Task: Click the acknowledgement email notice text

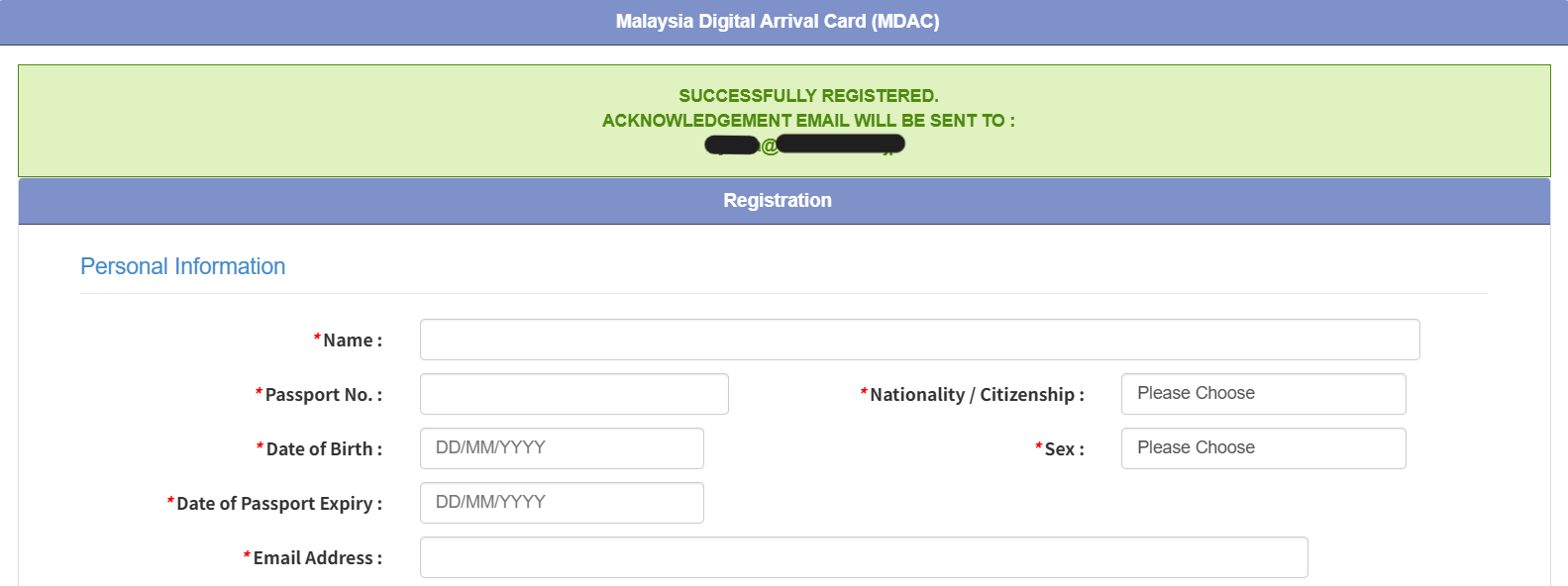Action: pyautogui.click(x=808, y=121)
